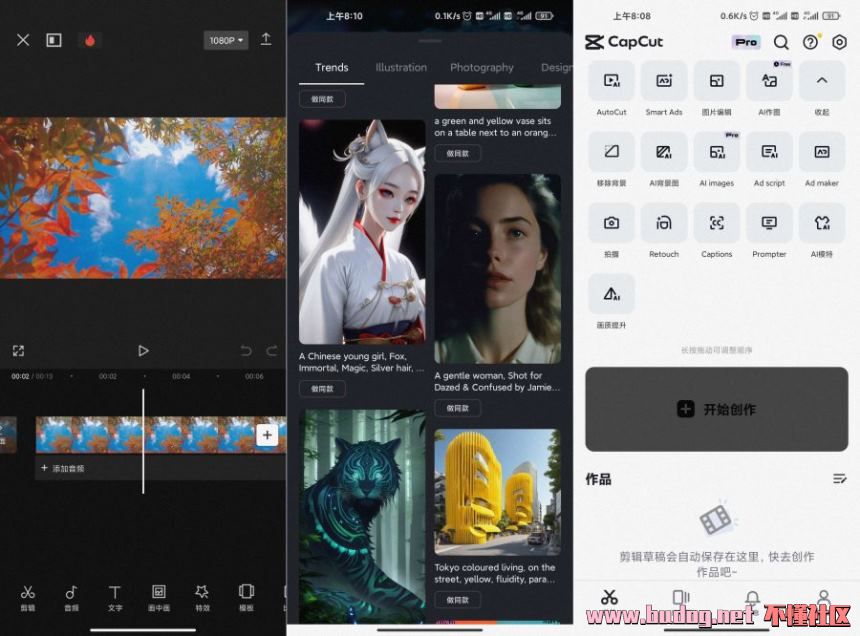Open the yellow Tokyo building thumbnail
This screenshot has width=860, height=636.
pos(497,492)
